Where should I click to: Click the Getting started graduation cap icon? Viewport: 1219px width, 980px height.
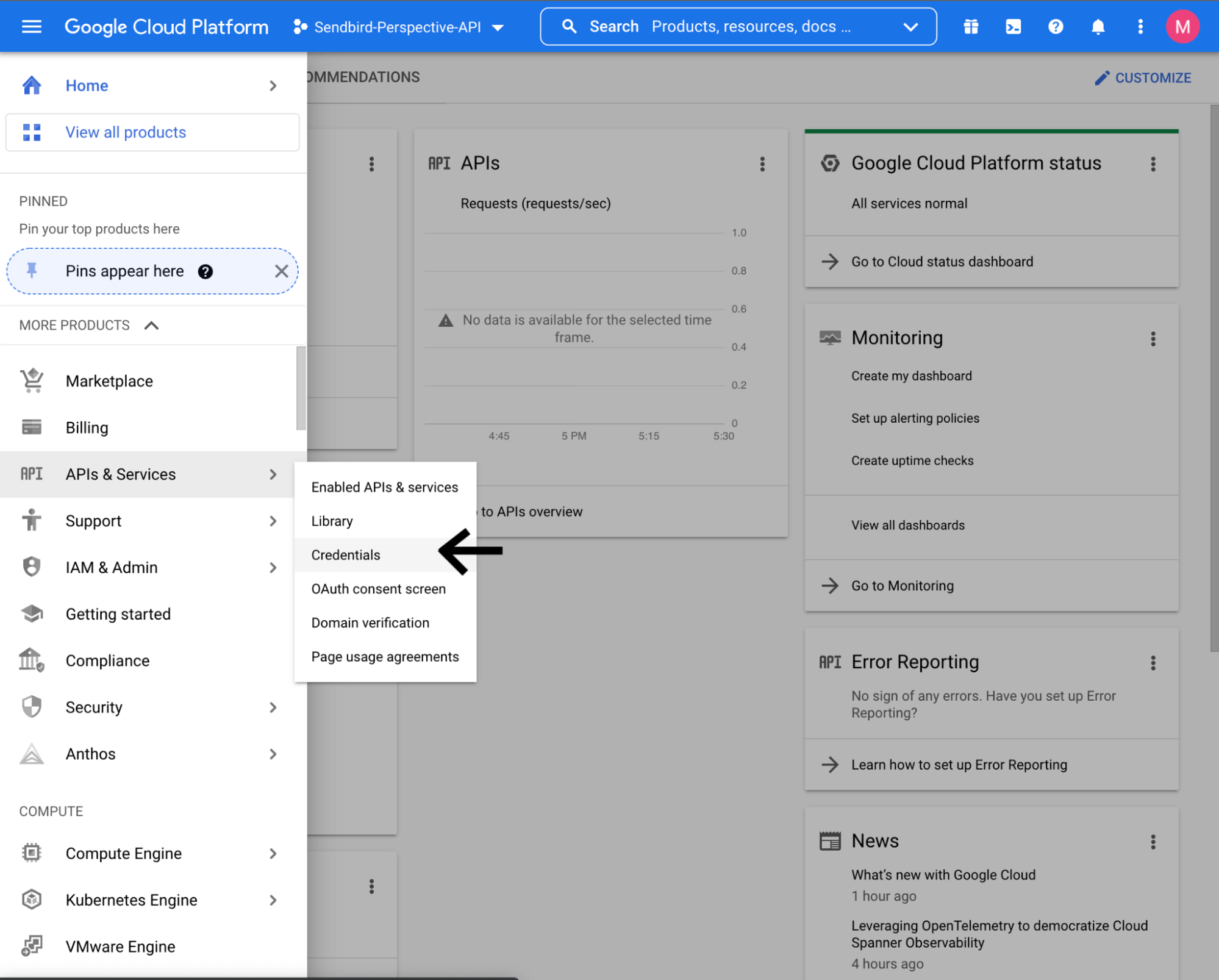pyautogui.click(x=32, y=614)
